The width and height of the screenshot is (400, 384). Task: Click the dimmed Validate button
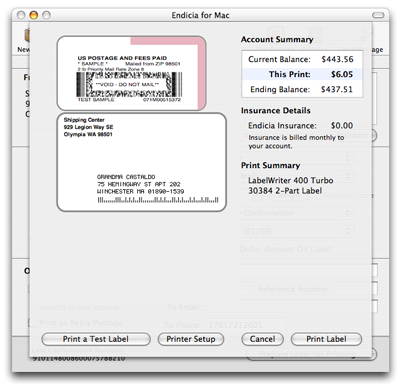coord(358,135)
